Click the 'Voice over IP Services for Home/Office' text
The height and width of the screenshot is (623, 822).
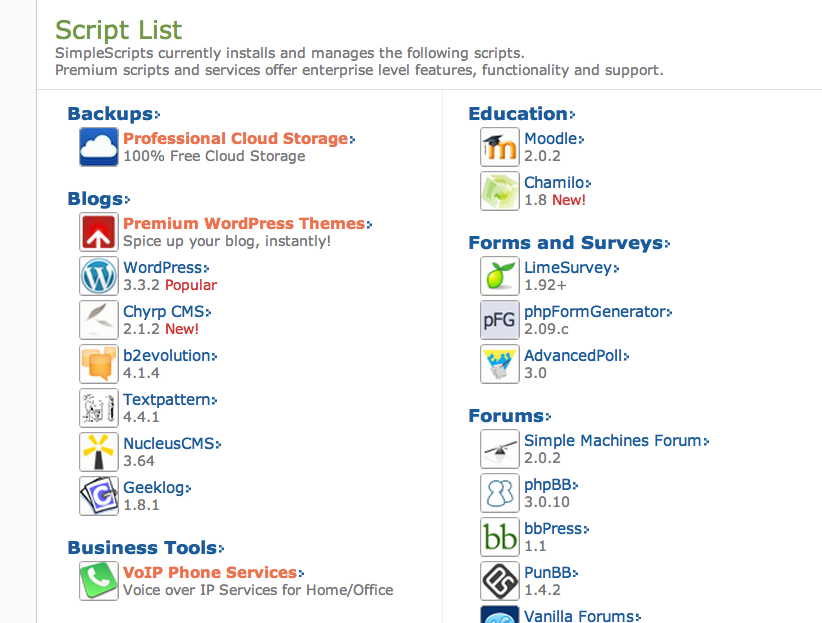pyautogui.click(x=258, y=590)
